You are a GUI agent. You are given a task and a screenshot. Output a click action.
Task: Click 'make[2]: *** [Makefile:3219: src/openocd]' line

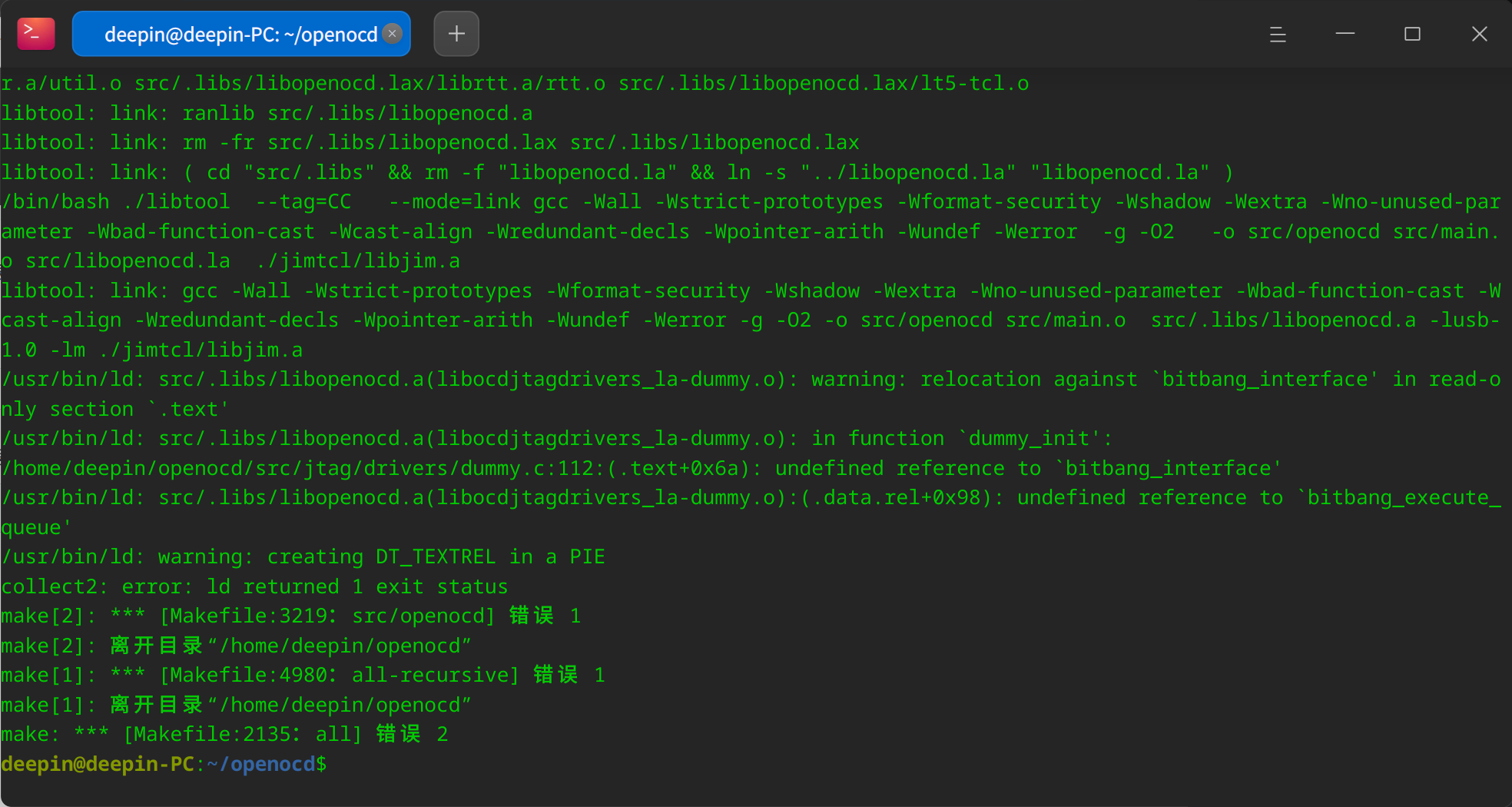(290, 616)
